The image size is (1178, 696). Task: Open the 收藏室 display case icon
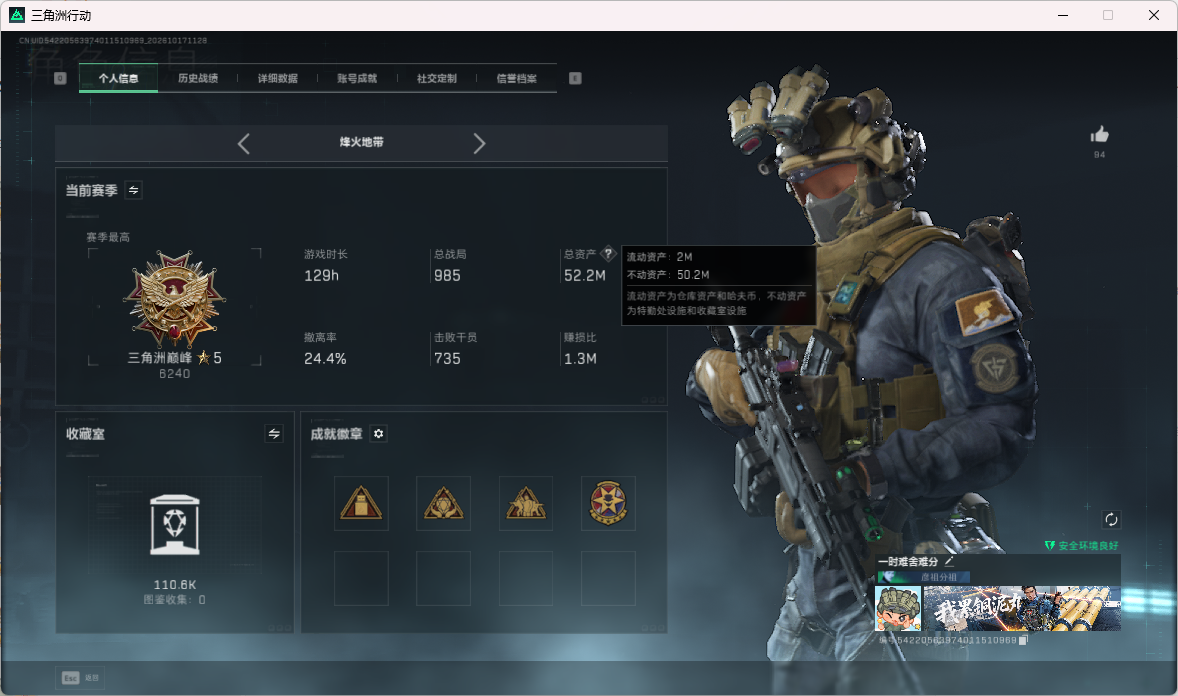point(175,525)
